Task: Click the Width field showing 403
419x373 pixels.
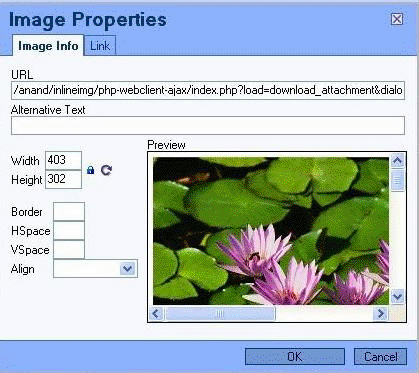Action: [x=63, y=160]
